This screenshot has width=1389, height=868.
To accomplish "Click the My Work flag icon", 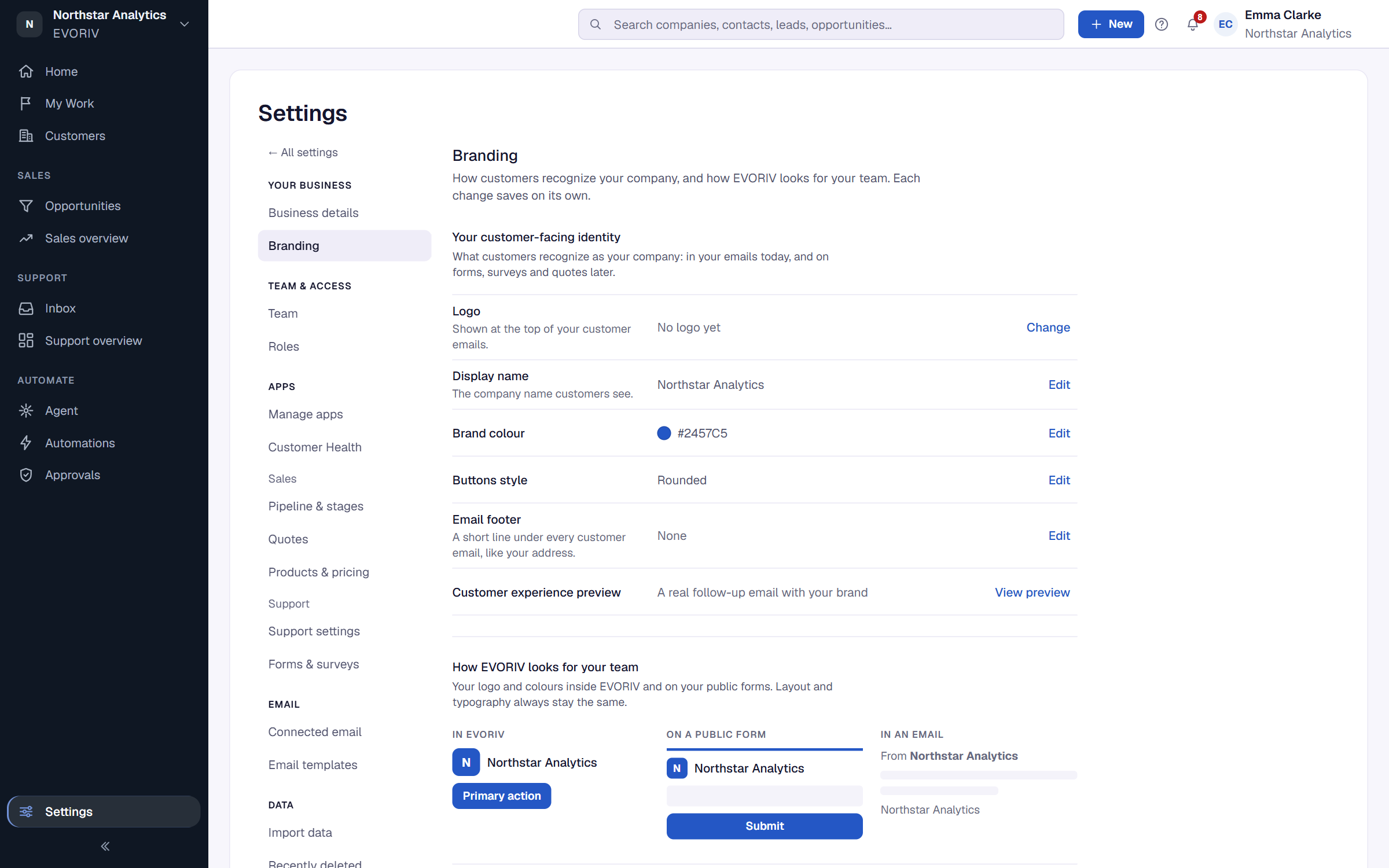I will point(26,104).
